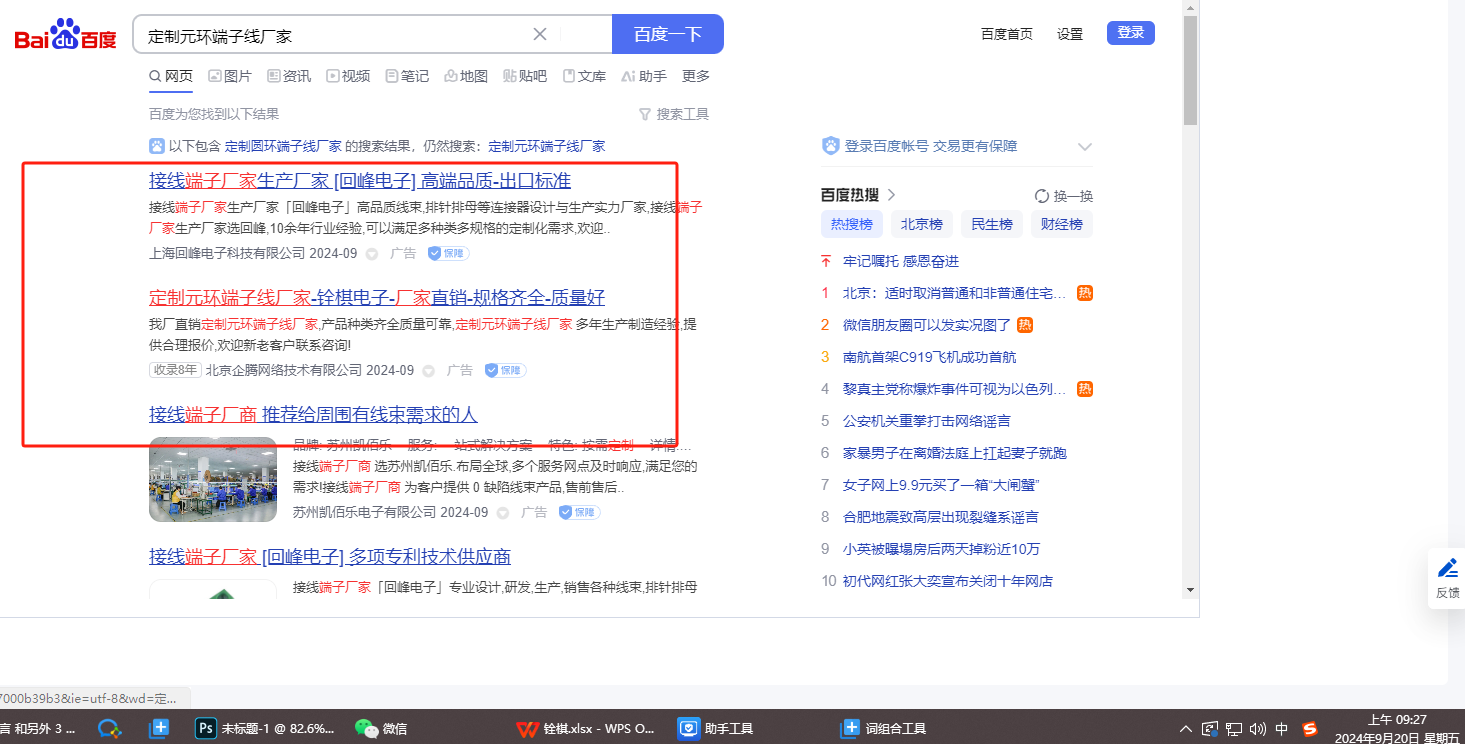This screenshot has height=744, width=1465.
Task: Click the Baidu logo
Action: coord(66,36)
